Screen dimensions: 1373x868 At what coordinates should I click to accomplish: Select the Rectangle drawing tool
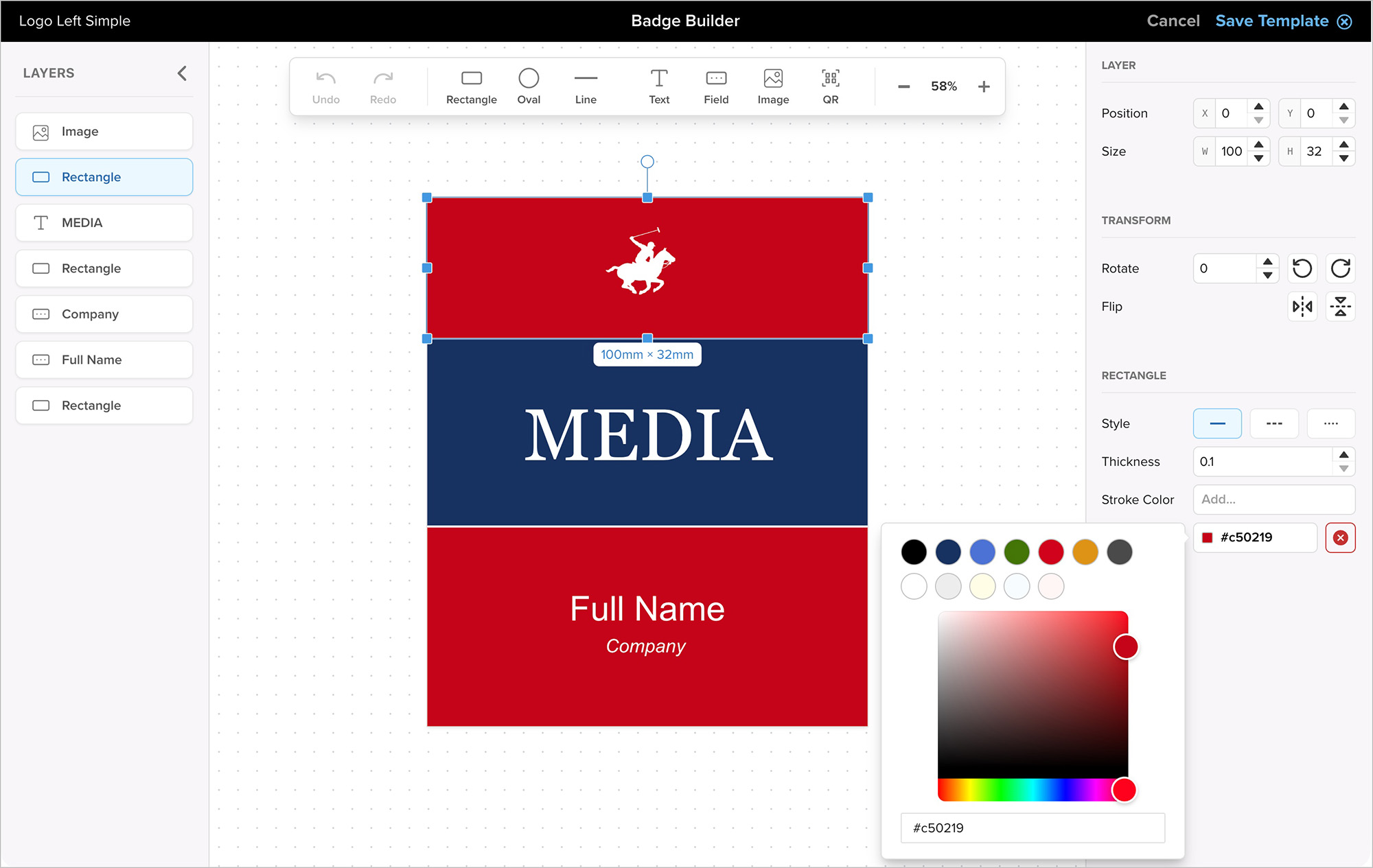(471, 85)
